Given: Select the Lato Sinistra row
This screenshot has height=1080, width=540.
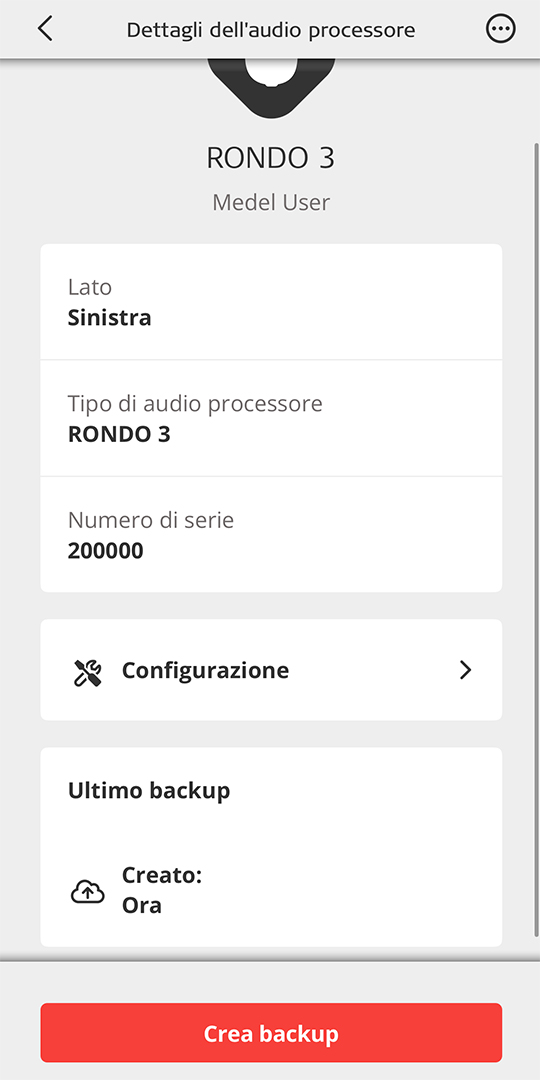Looking at the screenshot, I should tap(271, 302).
